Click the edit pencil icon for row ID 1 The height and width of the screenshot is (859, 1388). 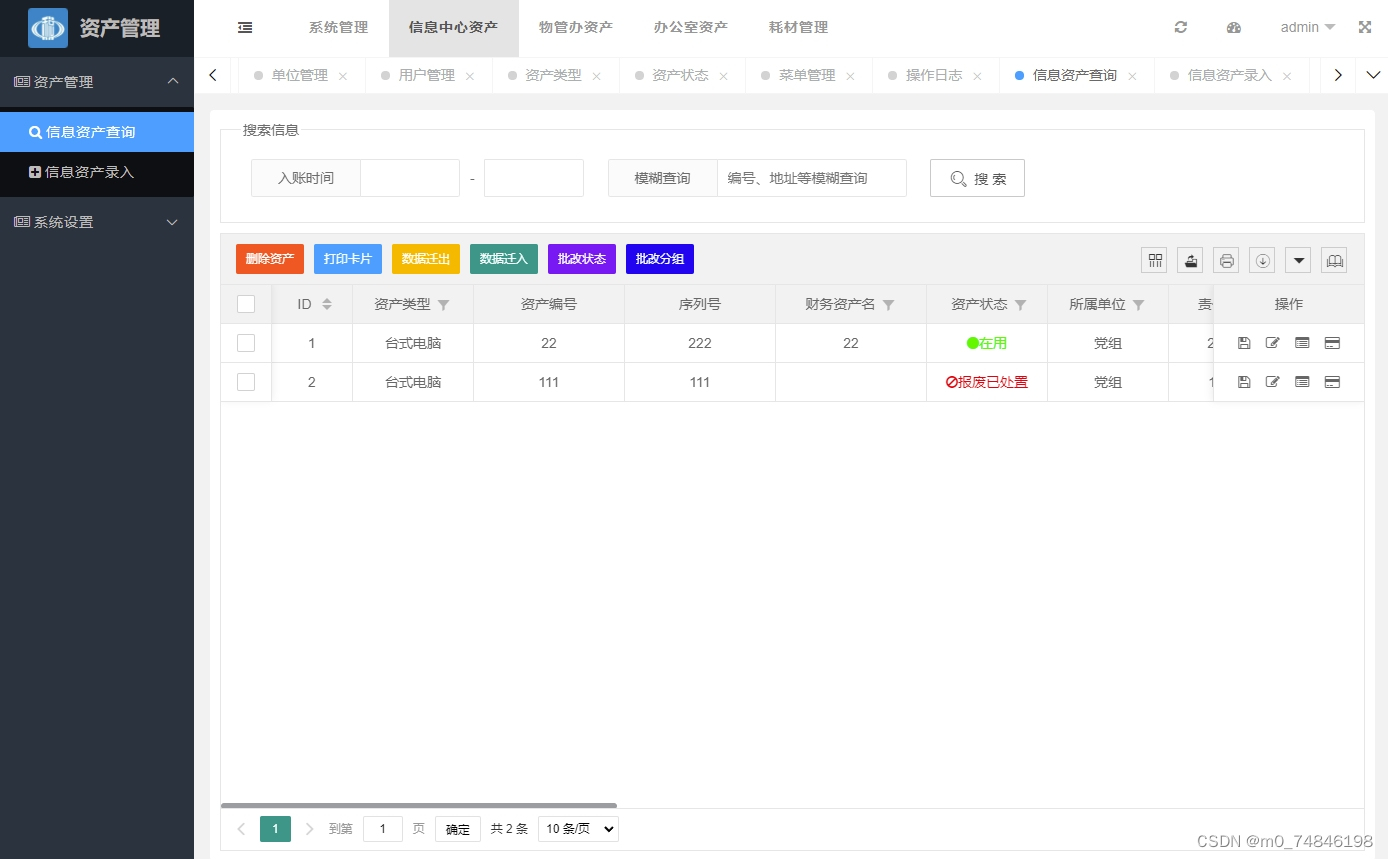click(x=1272, y=343)
